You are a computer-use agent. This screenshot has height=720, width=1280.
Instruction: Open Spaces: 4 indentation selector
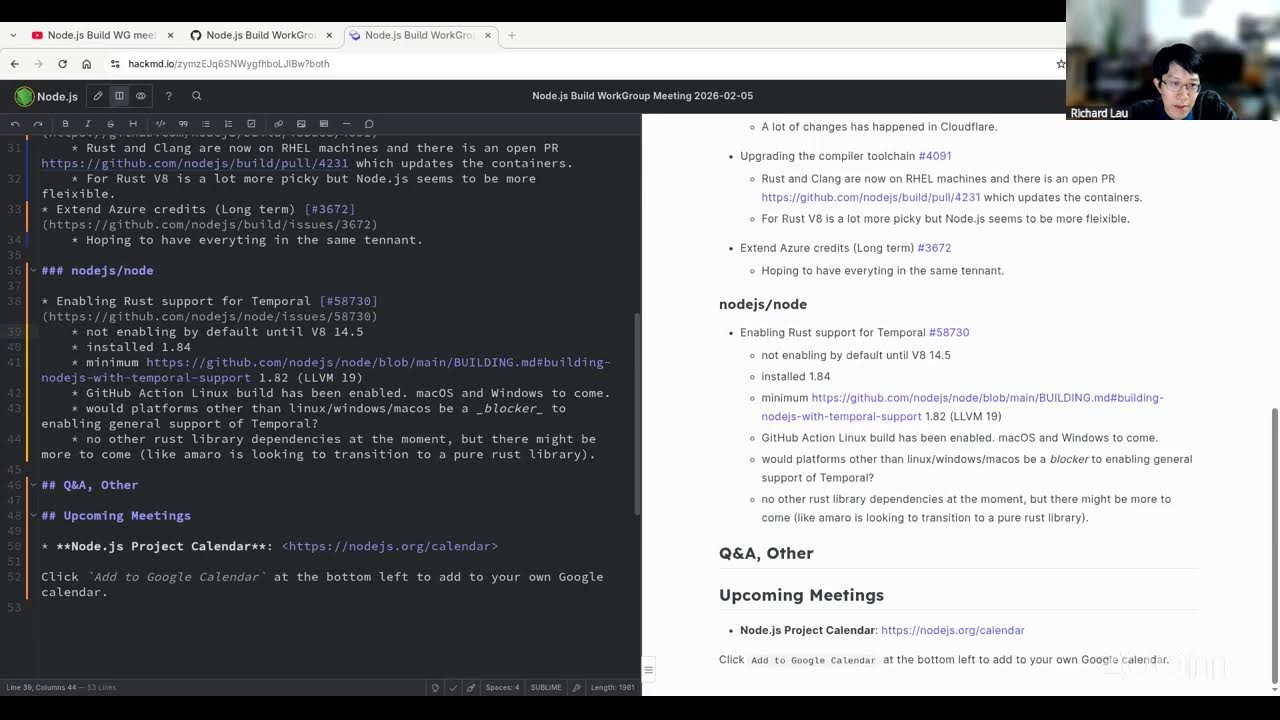coord(502,688)
